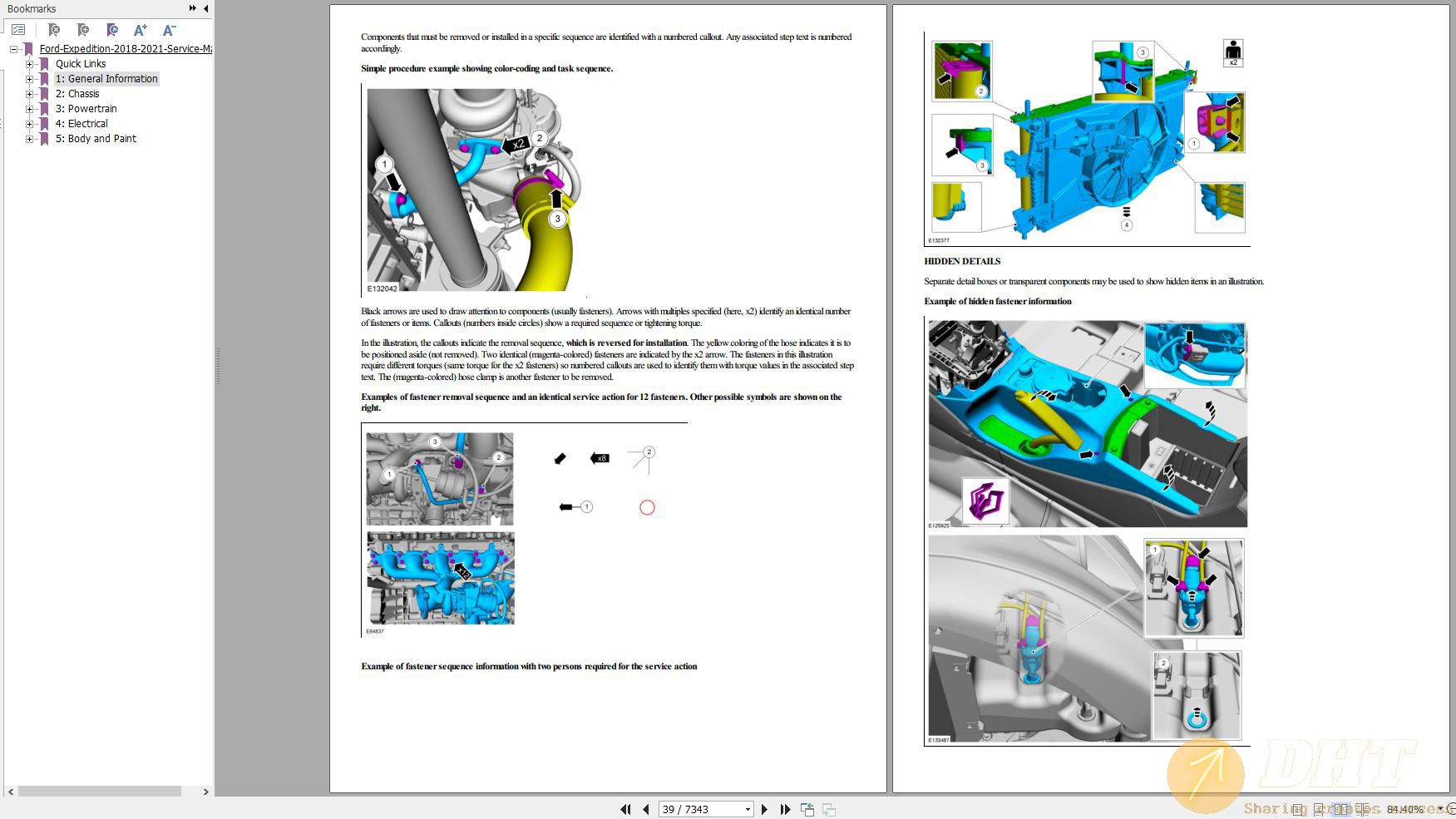1456x819 pixels.
Task: Increase bookmark font size with A+ icon
Action: [x=141, y=30]
